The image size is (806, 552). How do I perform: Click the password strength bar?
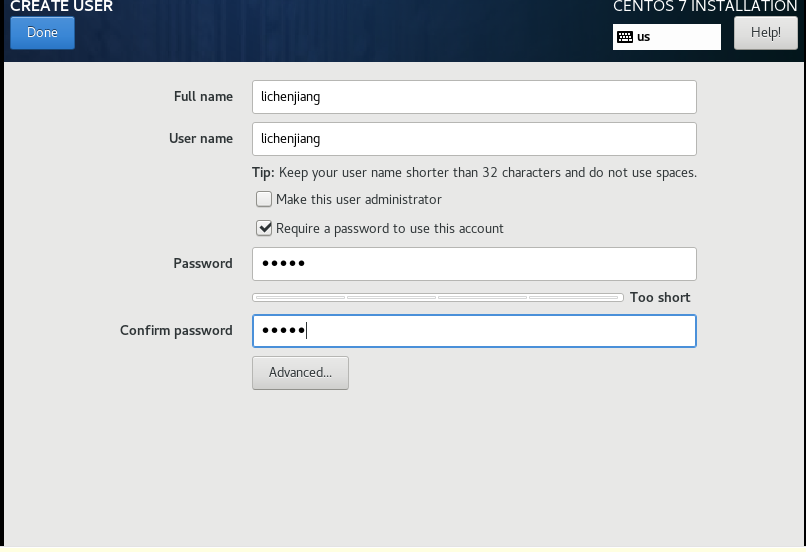point(437,298)
